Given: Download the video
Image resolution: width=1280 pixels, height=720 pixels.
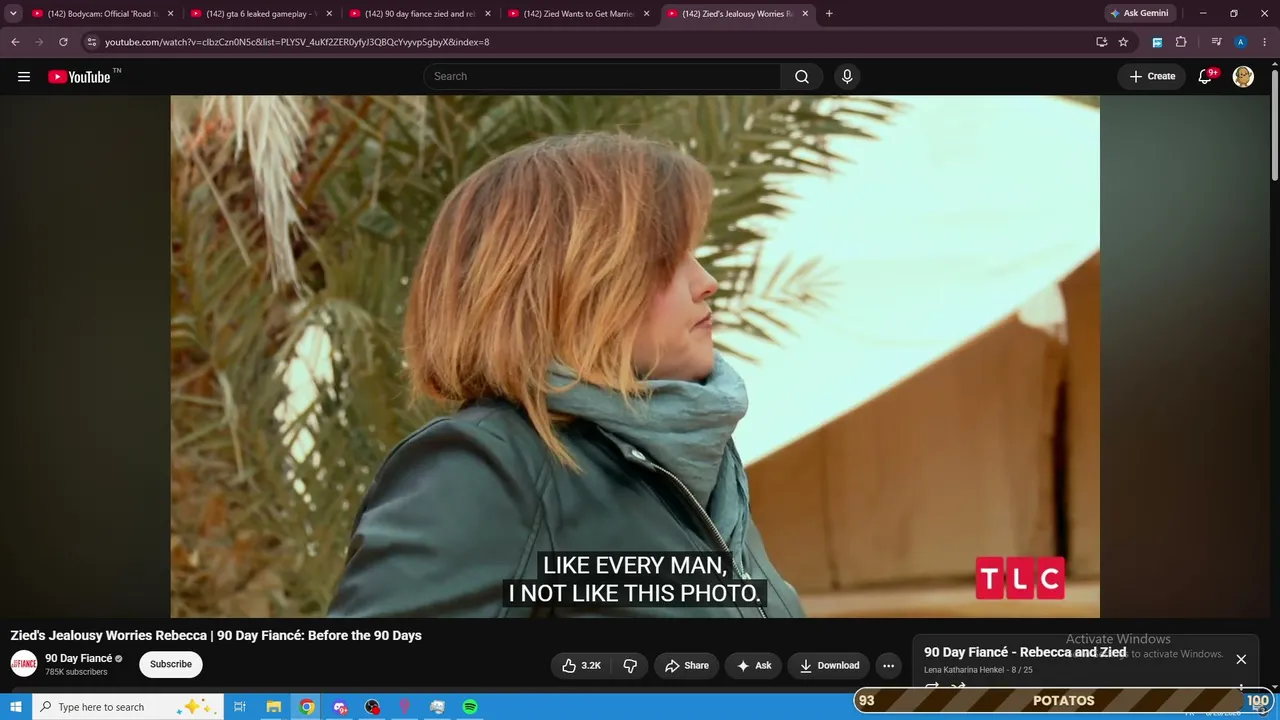Looking at the screenshot, I should (829, 665).
